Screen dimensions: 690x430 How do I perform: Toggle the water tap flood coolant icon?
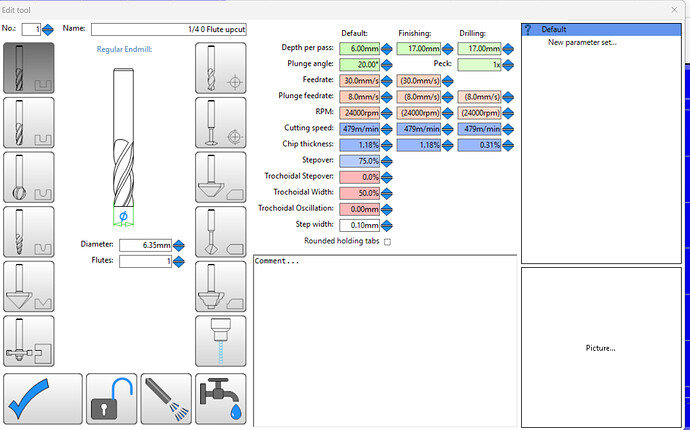pyautogui.click(x=220, y=399)
